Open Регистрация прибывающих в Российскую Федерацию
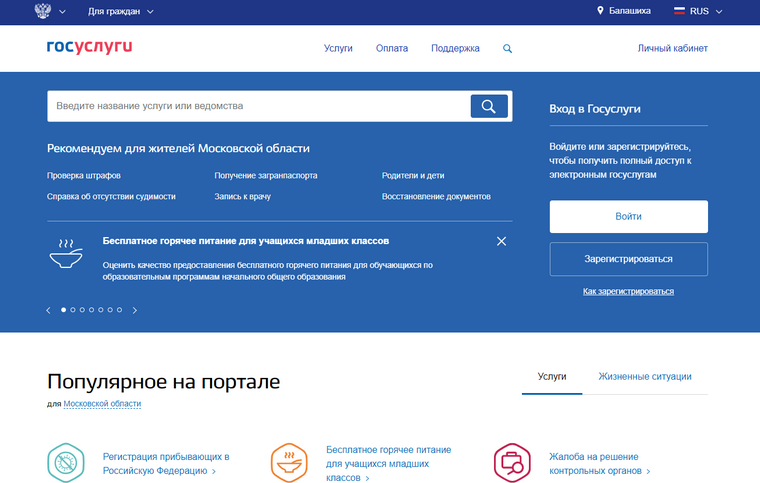 pyautogui.click(x=166, y=464)
